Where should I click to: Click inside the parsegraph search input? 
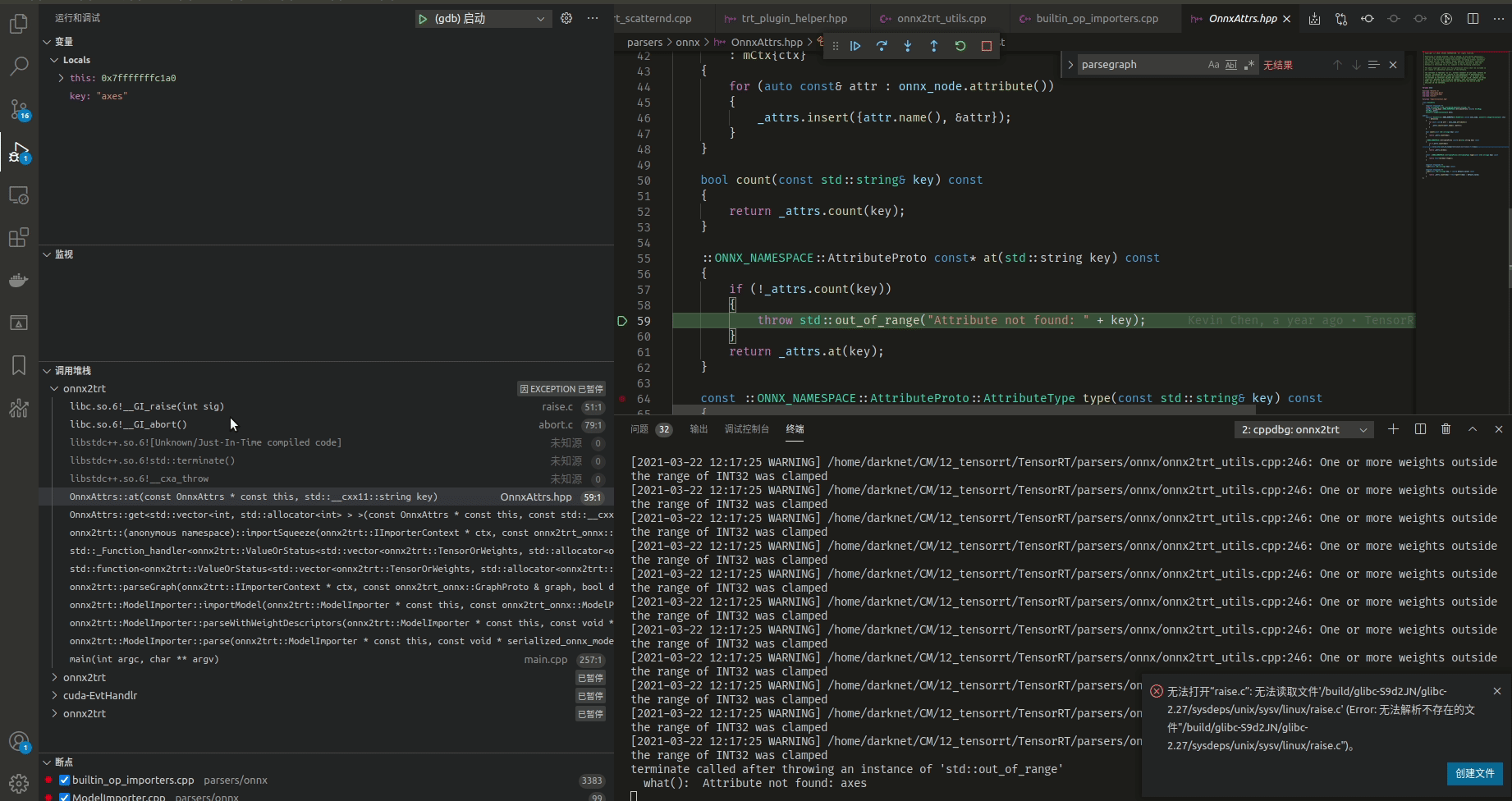[1141, 64]
